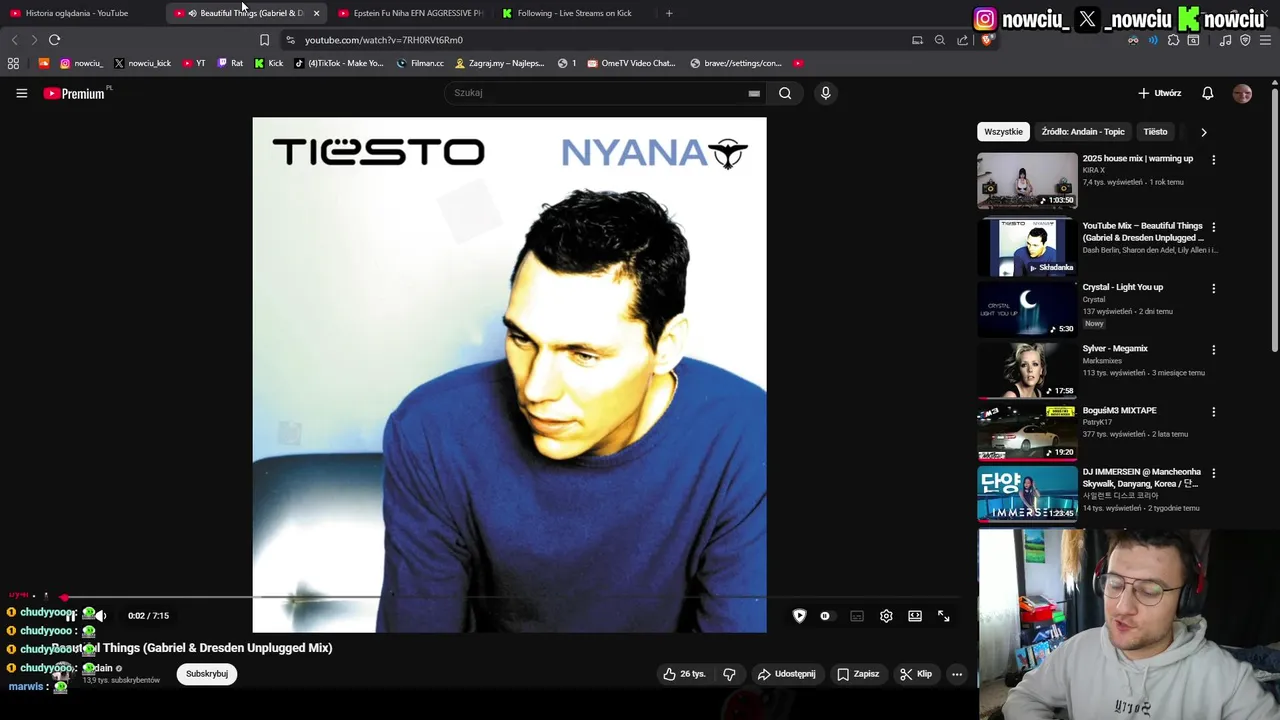The image size is (1280, 720).
Task: Click the Utwórz create button
Action: click(1160, 93)
